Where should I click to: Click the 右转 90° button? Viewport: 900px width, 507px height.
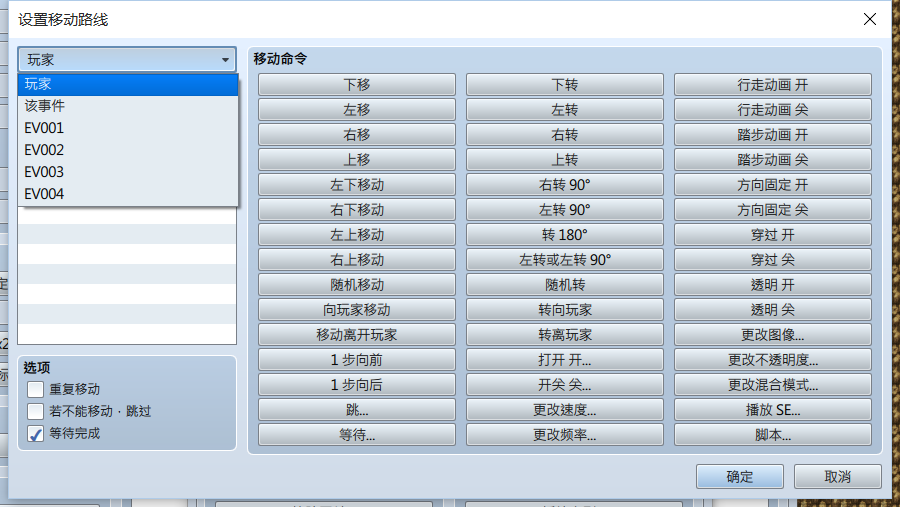(565, 184)
